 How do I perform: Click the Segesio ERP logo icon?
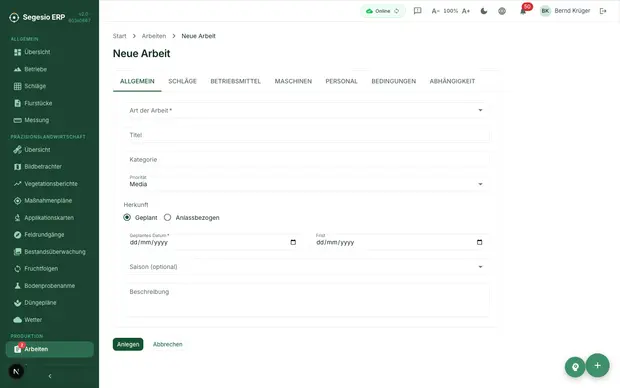click(14, 17)
